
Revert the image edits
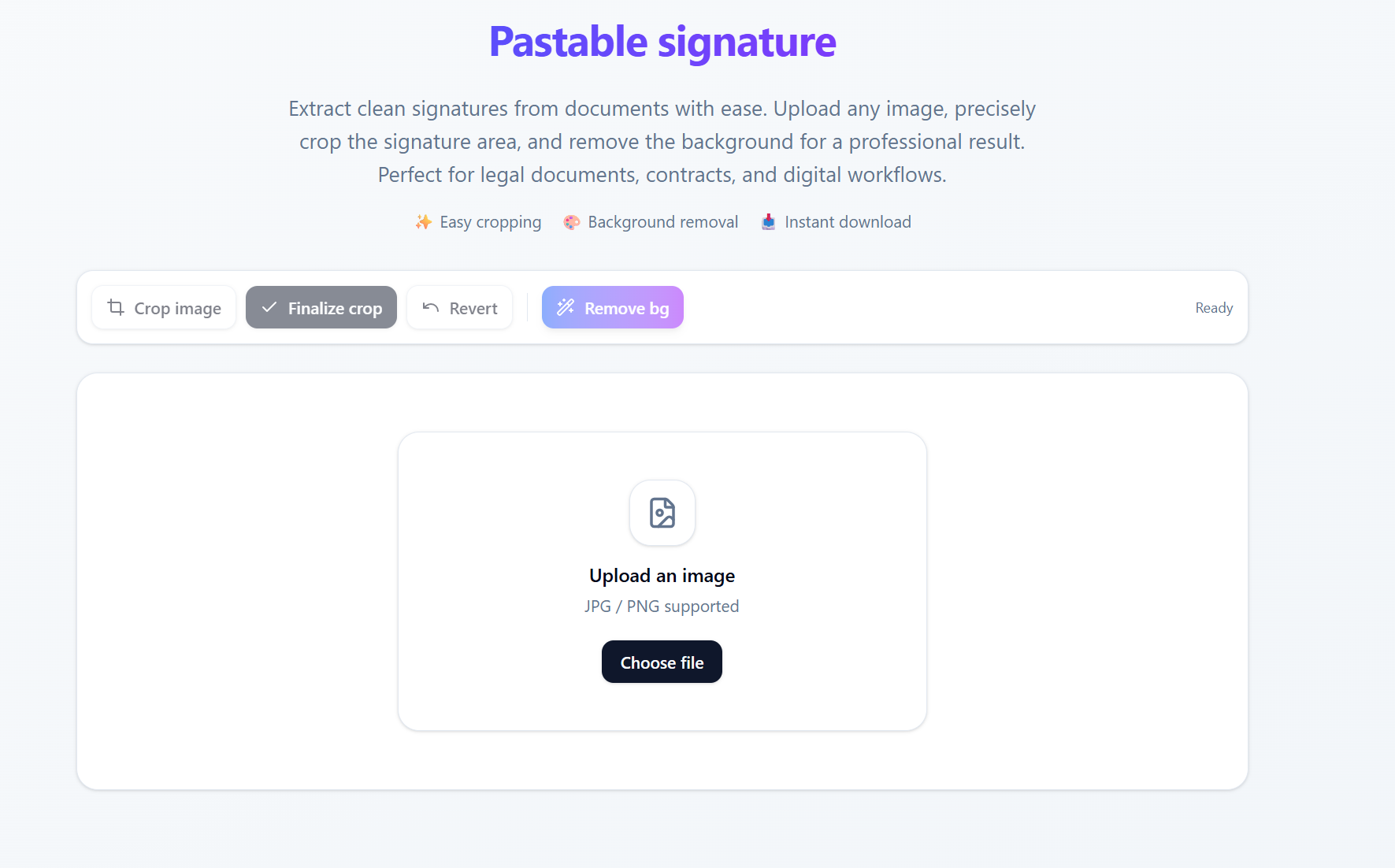point(459,308)
